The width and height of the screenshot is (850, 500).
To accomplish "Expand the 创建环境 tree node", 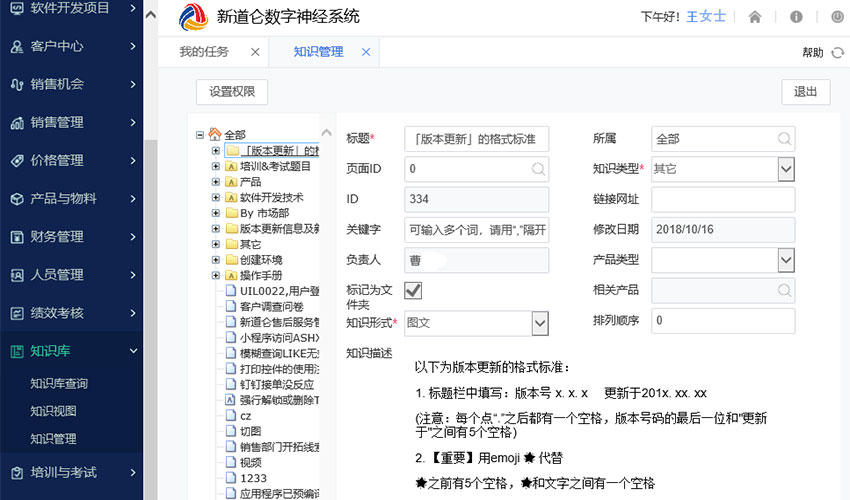I will tap(216, 260).
